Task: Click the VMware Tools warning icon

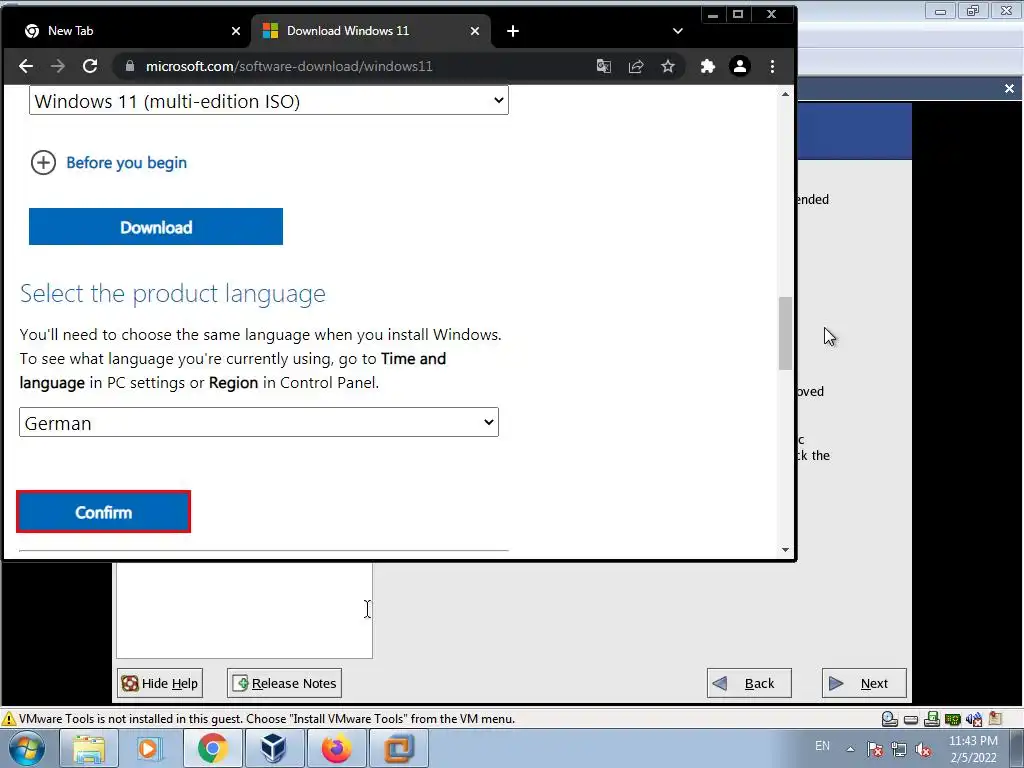Action: (x=8, y=719)
